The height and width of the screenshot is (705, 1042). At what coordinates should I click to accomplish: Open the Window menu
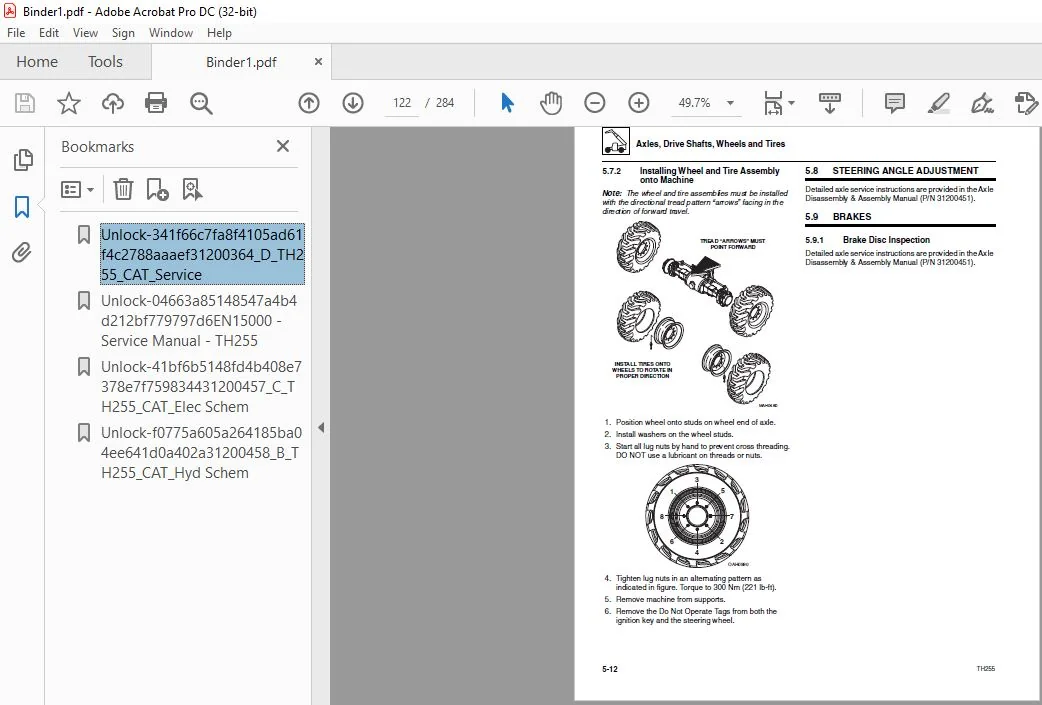point(171,33)
